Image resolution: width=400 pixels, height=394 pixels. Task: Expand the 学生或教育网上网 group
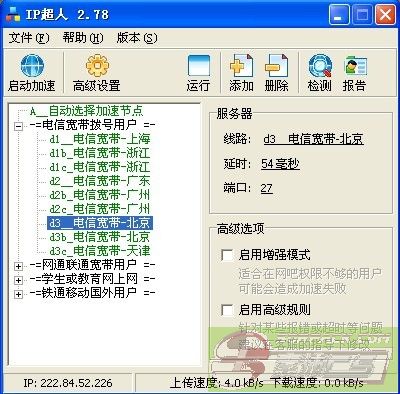point(19,280)
